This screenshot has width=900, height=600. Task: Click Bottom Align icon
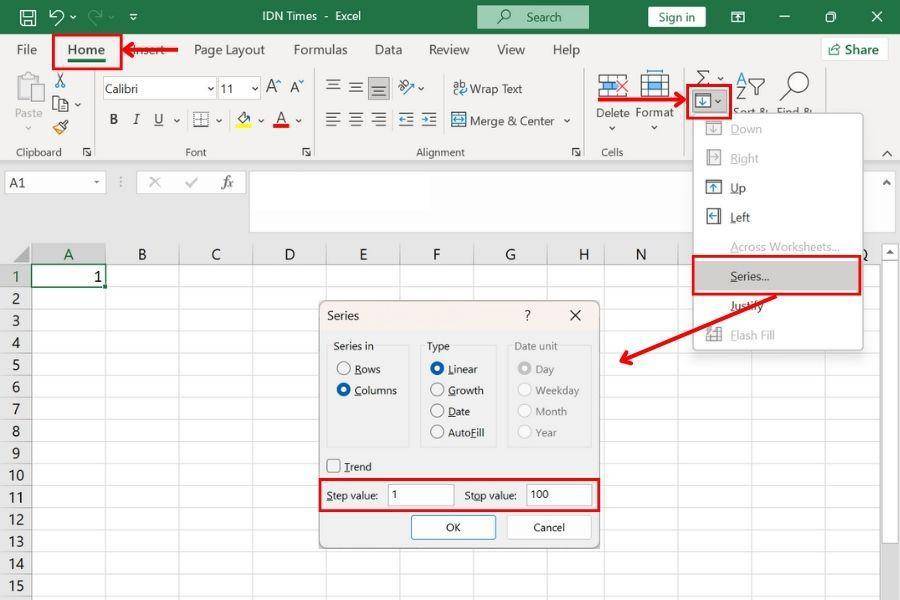[379, 88]
